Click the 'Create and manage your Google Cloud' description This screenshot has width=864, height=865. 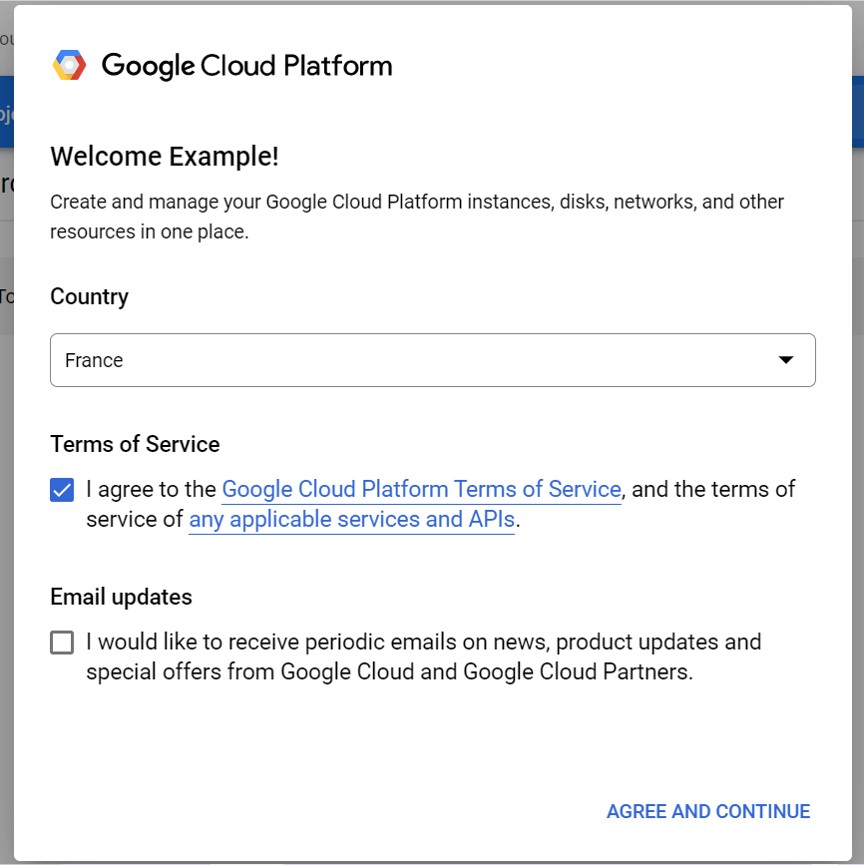click(x=417, y=217)
